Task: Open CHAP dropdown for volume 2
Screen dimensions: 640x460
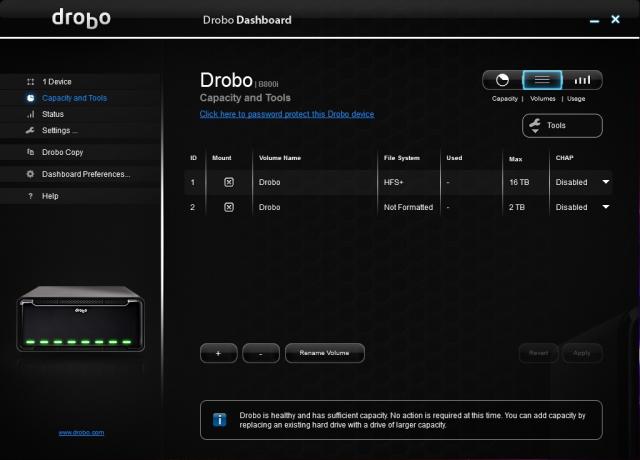Action: tap(606, 207)
